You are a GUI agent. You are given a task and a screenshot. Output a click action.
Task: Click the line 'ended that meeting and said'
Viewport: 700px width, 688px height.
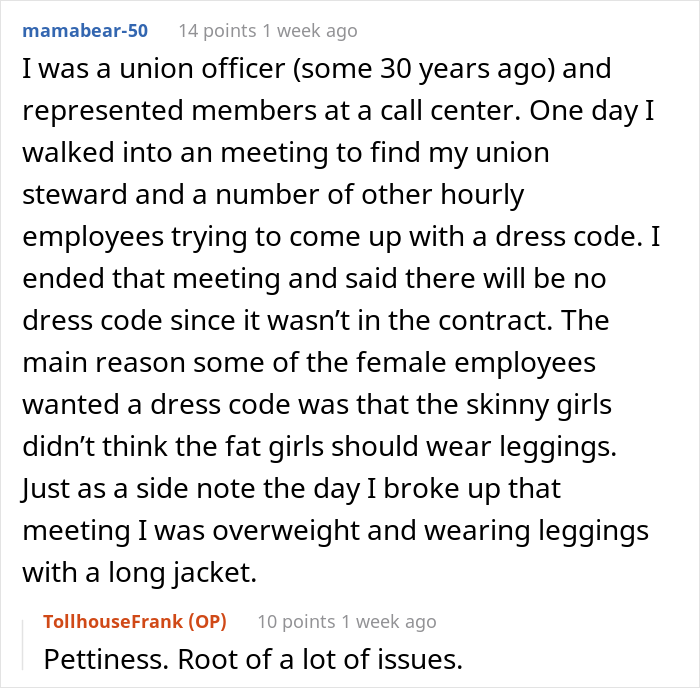coord(314,279)
